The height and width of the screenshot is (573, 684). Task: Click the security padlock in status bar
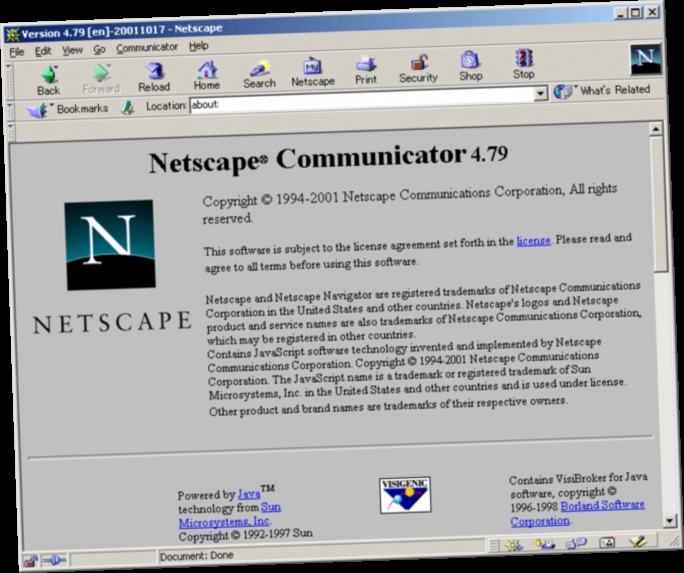31,562
